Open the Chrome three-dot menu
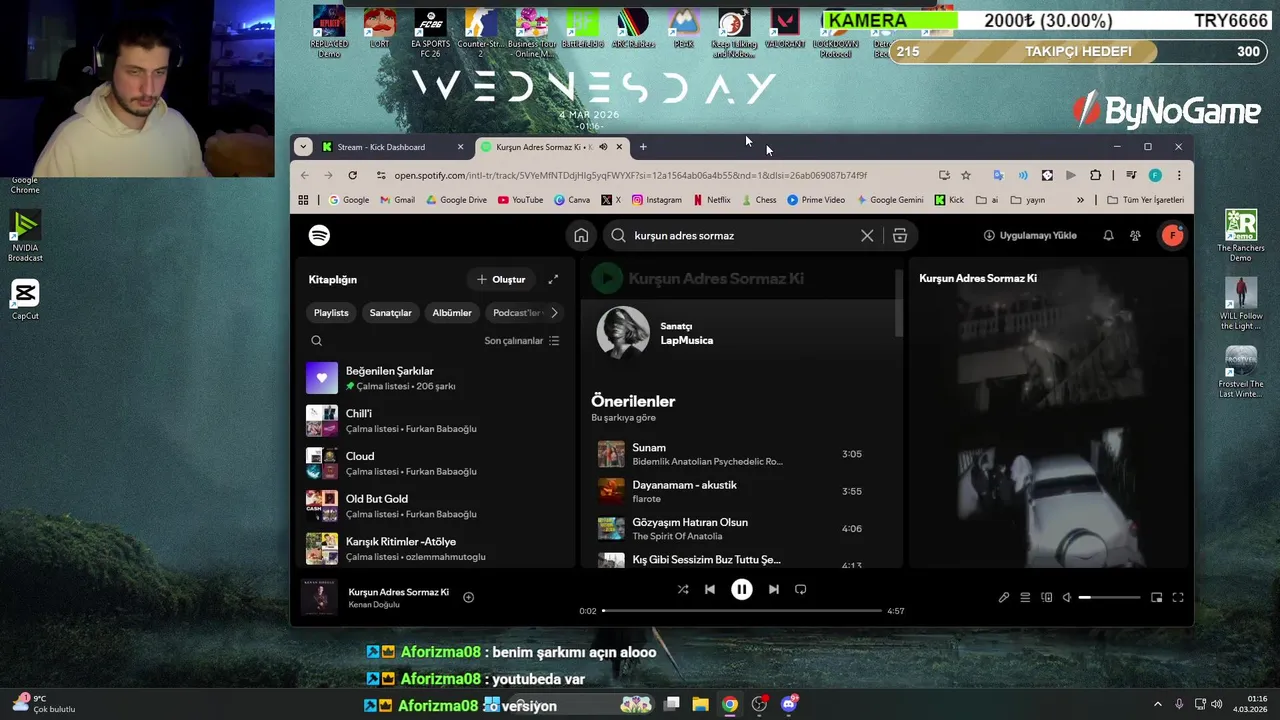Screen dimensions: 1280x720 point(1179,175)
